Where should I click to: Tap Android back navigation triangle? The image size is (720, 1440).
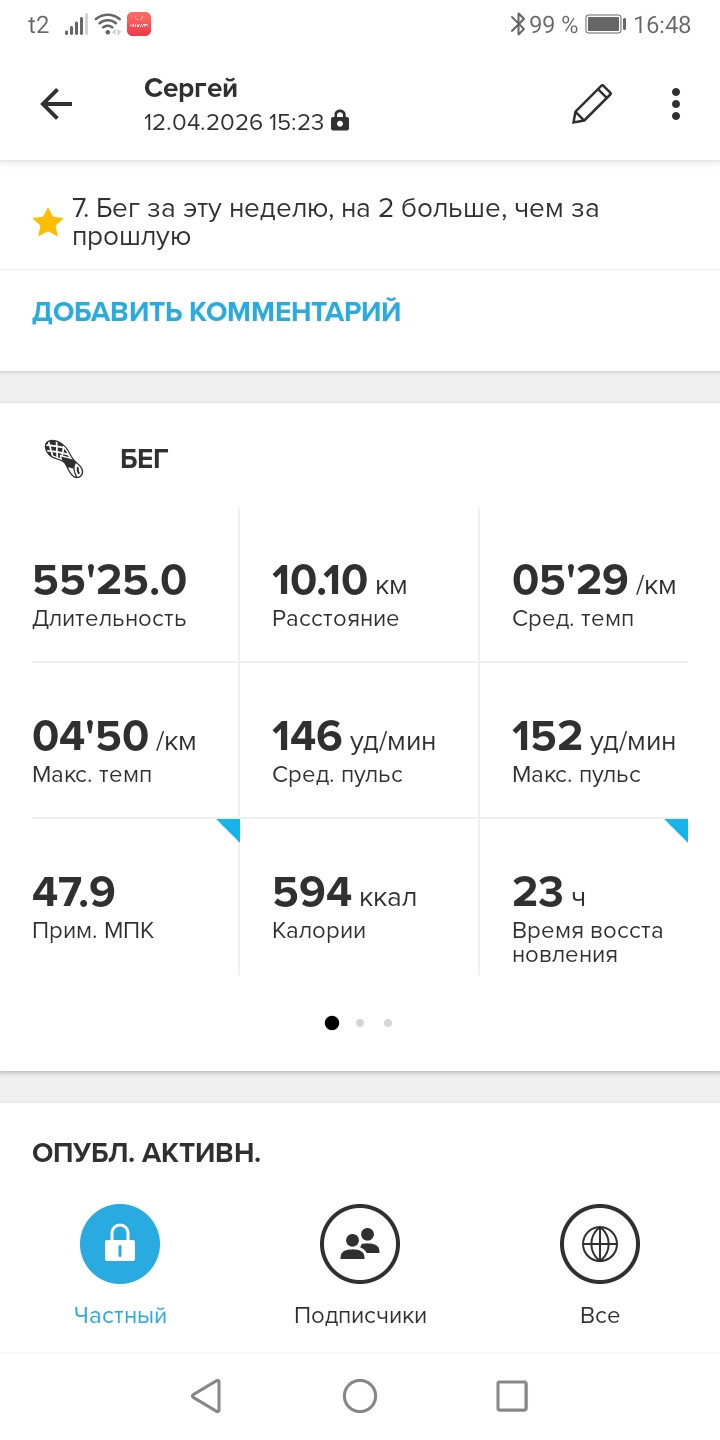[x=206, y=1396]
